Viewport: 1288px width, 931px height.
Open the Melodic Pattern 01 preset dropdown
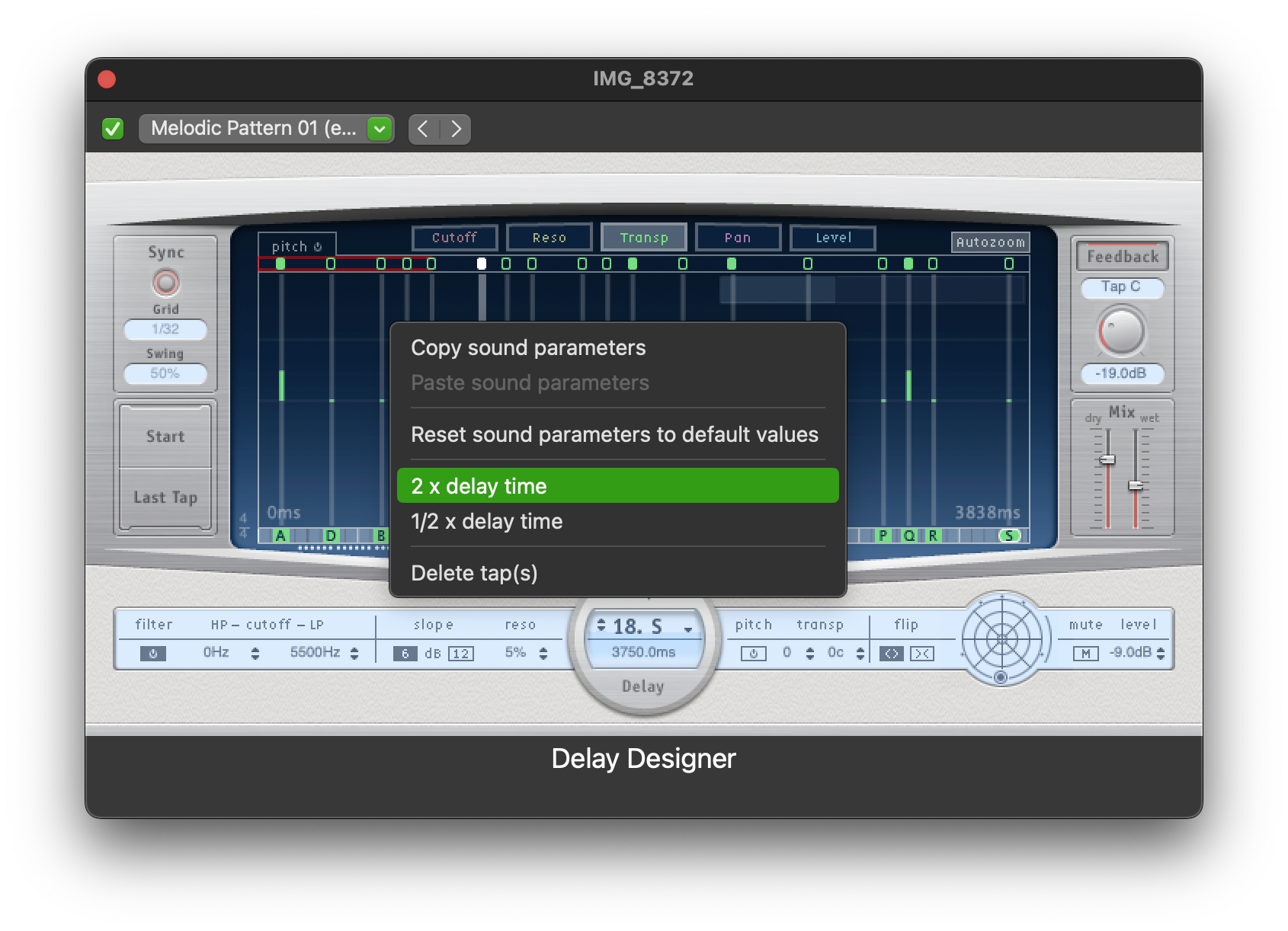pos(266,129)
